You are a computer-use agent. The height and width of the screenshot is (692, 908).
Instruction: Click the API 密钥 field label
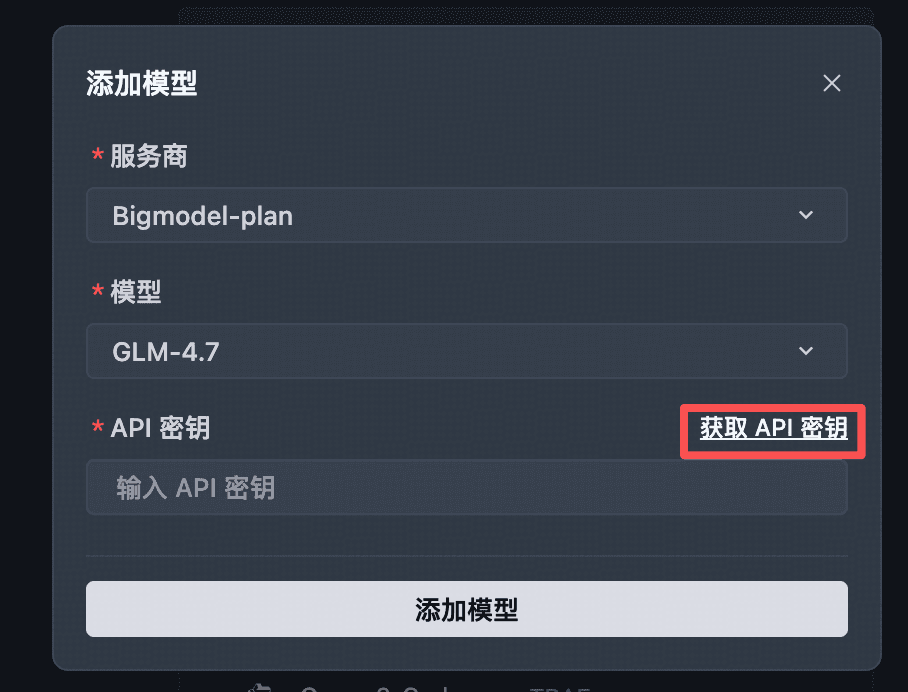(160, 428)
